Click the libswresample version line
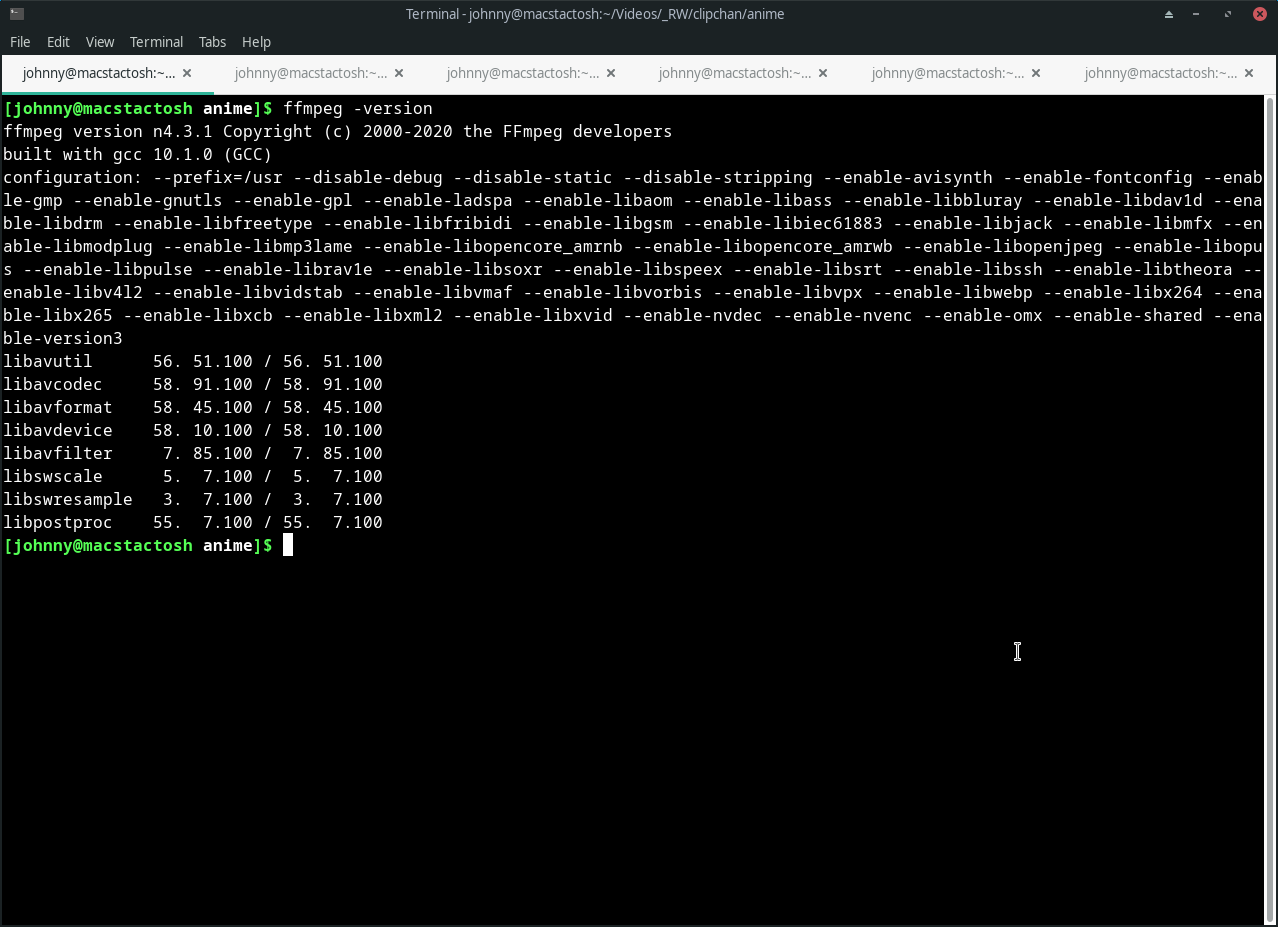The width and height of the screenshot is (1278, 927). 193,499
